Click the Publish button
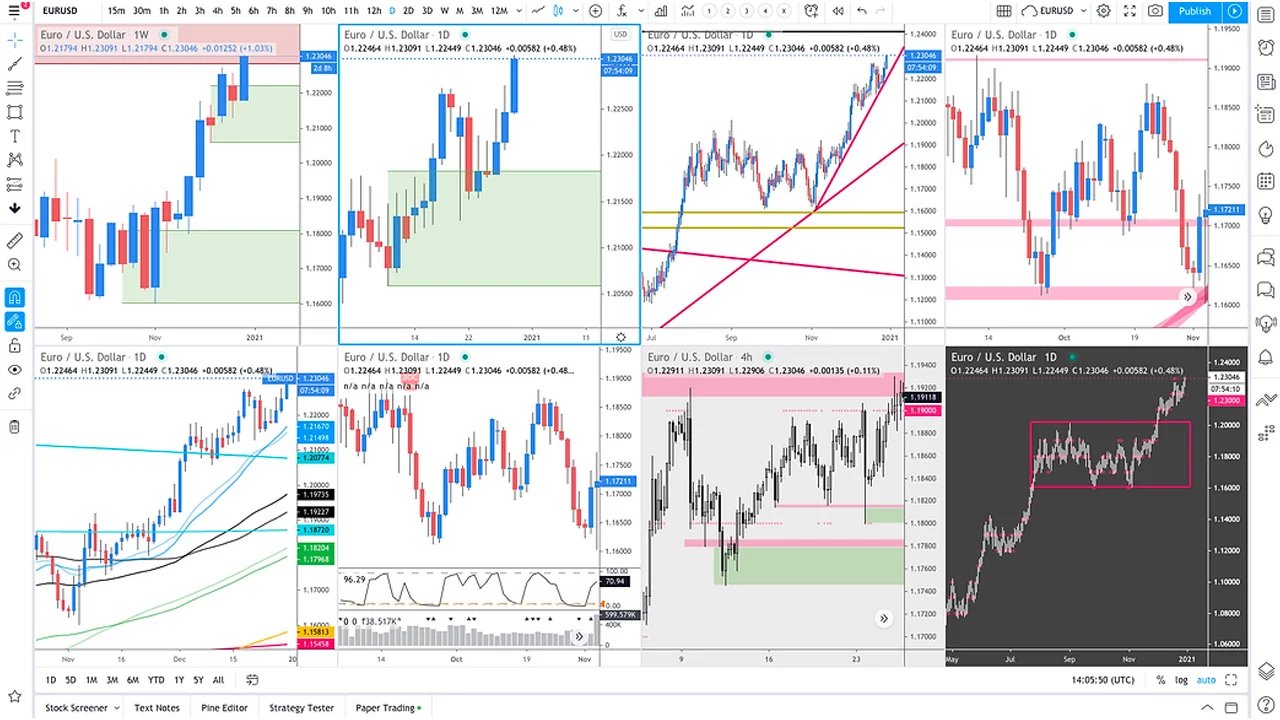 1194,11
